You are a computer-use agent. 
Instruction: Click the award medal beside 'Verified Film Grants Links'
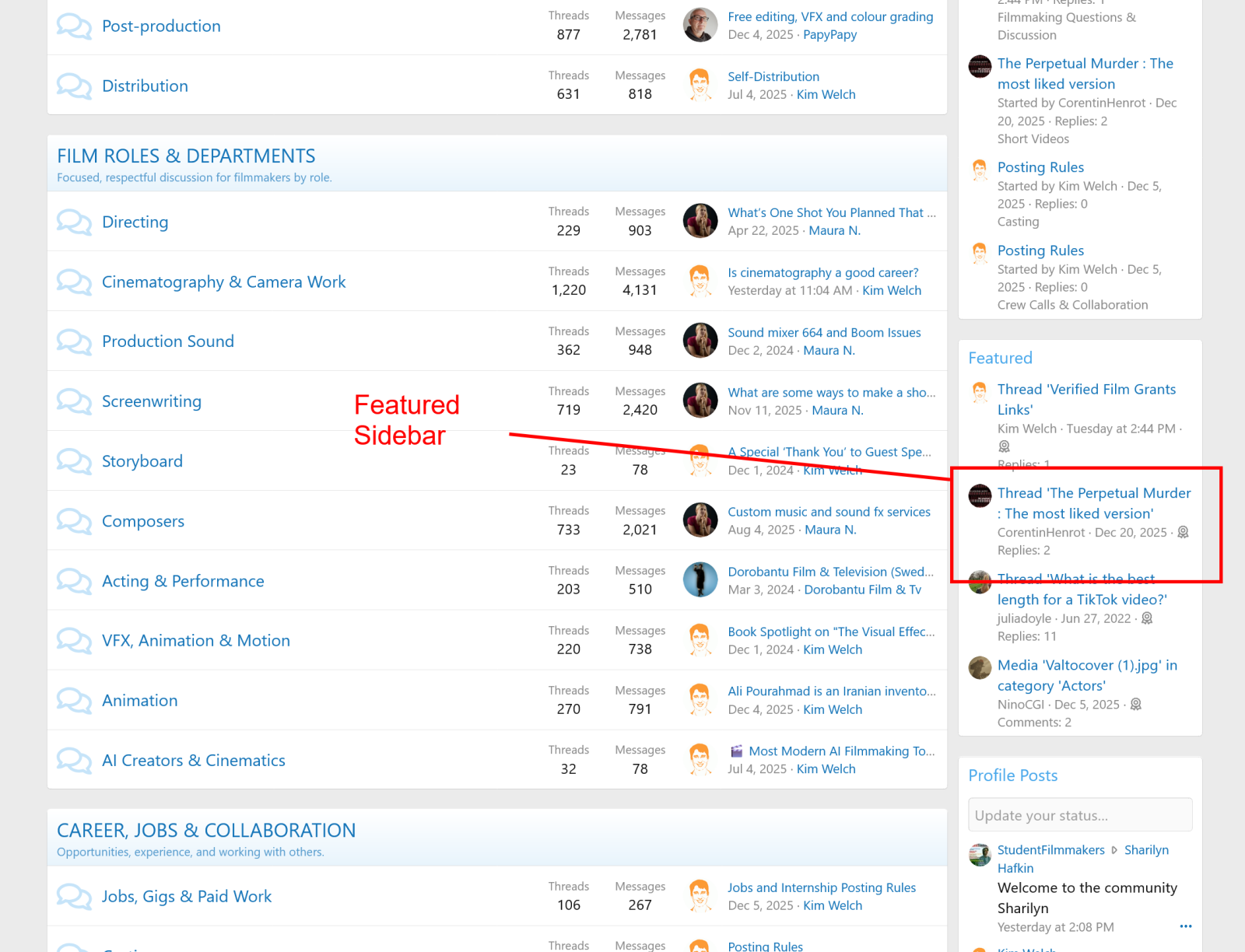[x=1005, y=446]
